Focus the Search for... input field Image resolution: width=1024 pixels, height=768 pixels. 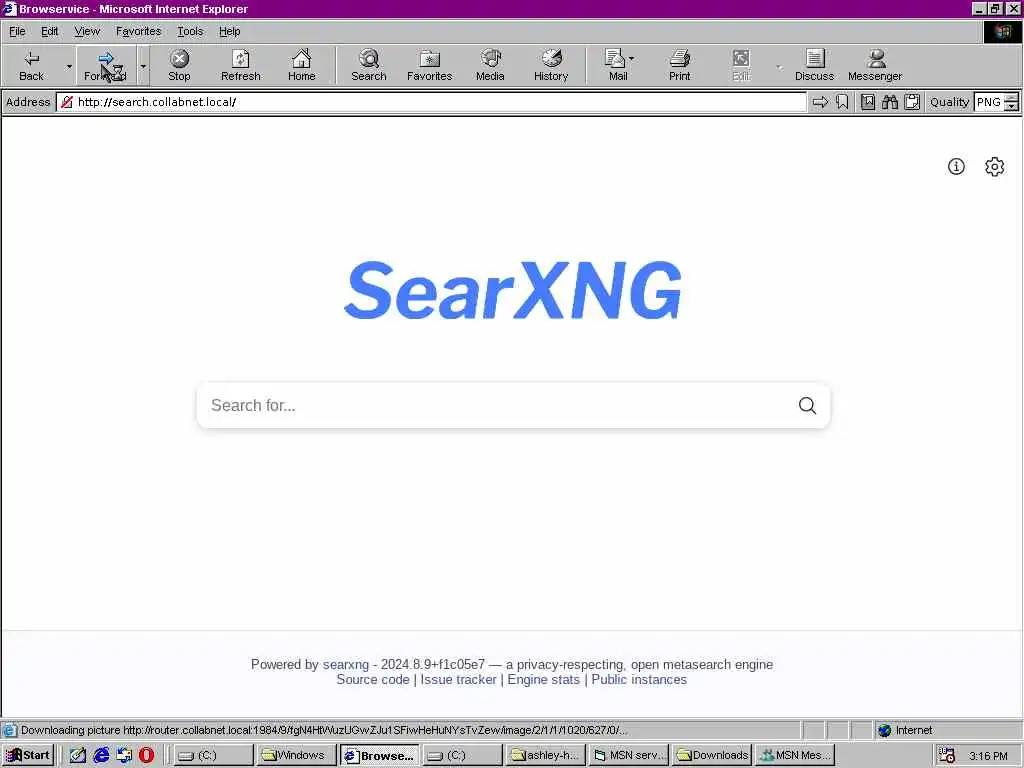[x=496, y=406]
